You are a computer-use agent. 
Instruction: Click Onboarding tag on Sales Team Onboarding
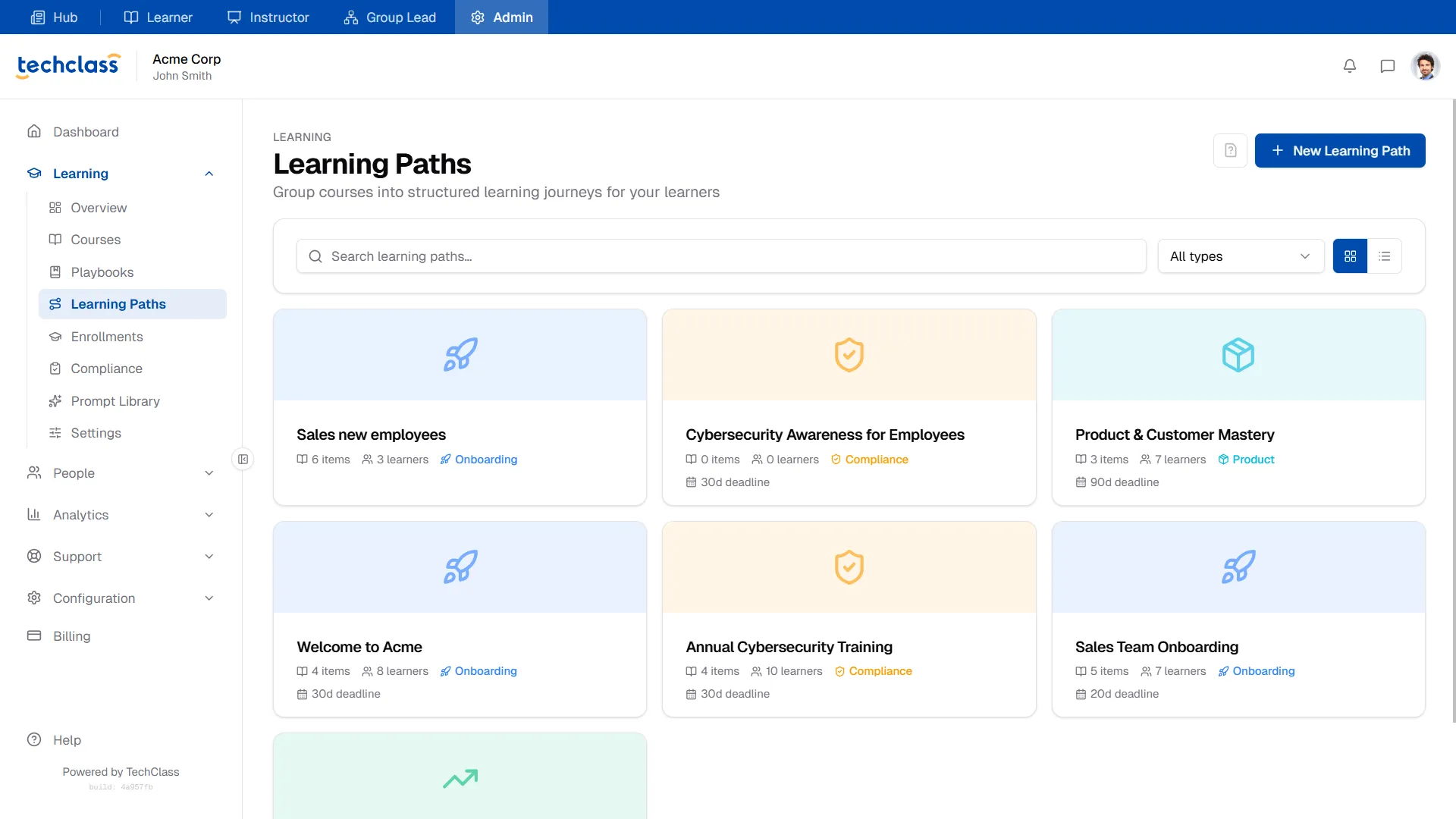coord(1257,671)
